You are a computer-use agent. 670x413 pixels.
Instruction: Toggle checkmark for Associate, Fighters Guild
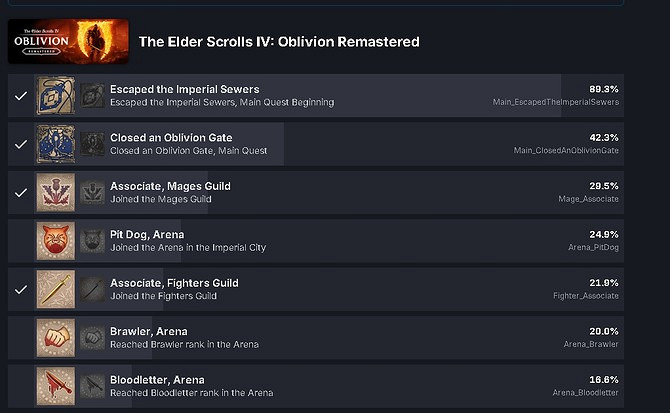(21, 289)
